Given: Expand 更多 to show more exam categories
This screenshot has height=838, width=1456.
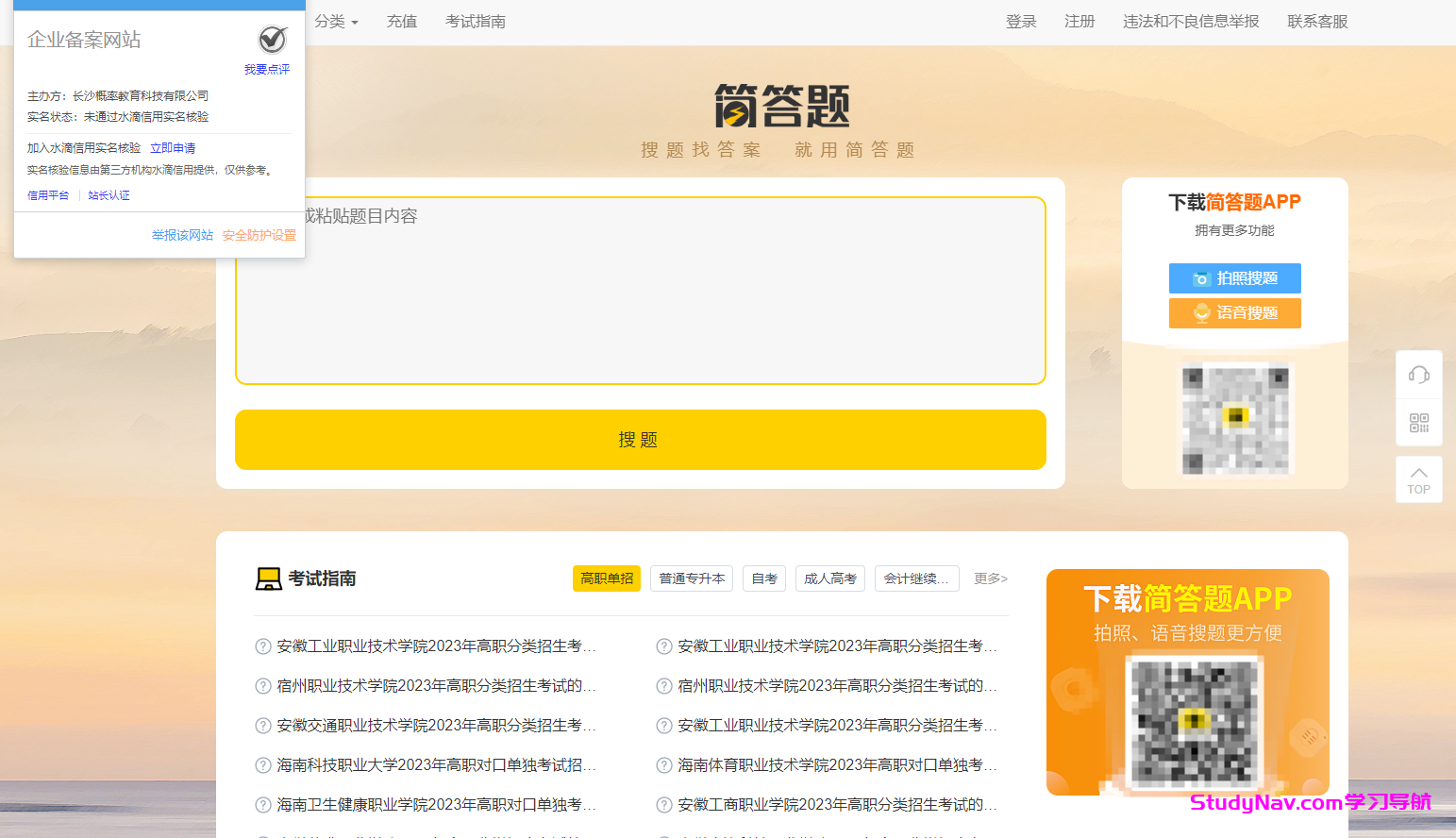Looking at the screenshot, I should pyautogui.click(x=990, y=578).
